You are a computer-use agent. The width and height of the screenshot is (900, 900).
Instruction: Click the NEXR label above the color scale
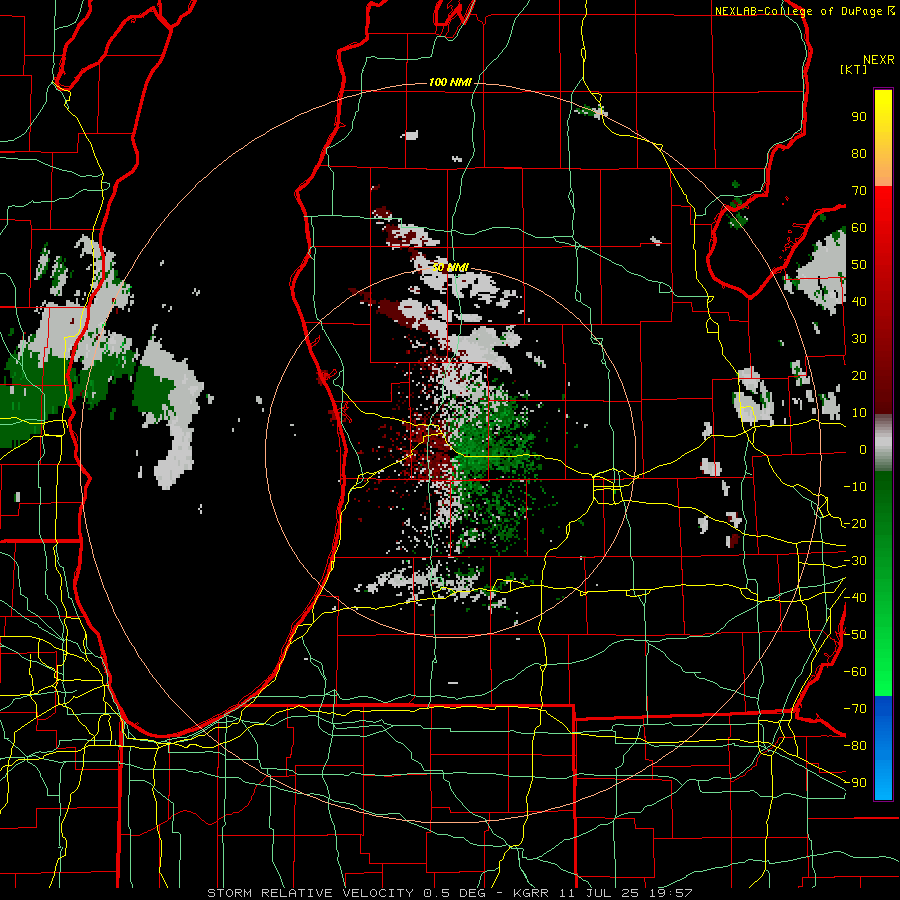pyautogui.click(x=879, y=59)
